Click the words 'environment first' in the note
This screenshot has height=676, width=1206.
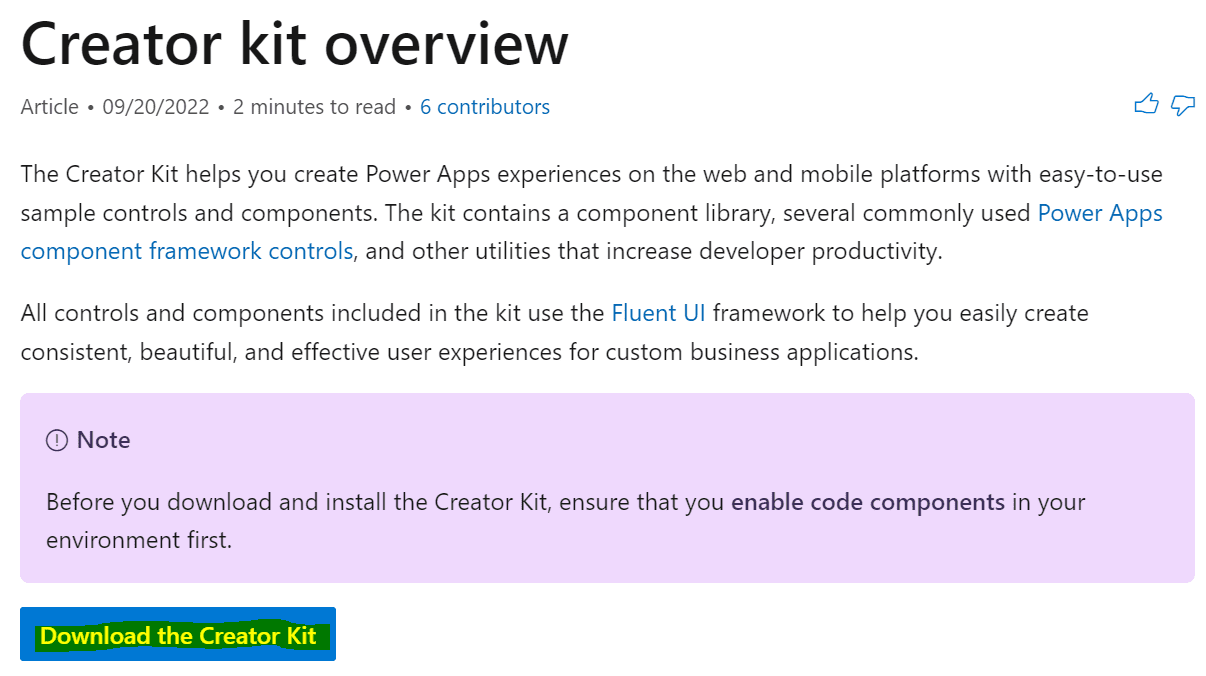(x=138, y=541)
